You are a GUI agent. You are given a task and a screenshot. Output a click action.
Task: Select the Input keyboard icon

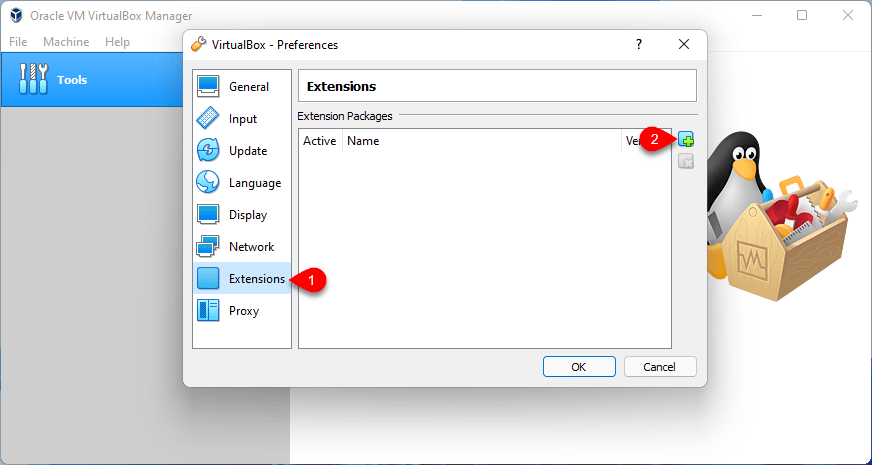209,118
